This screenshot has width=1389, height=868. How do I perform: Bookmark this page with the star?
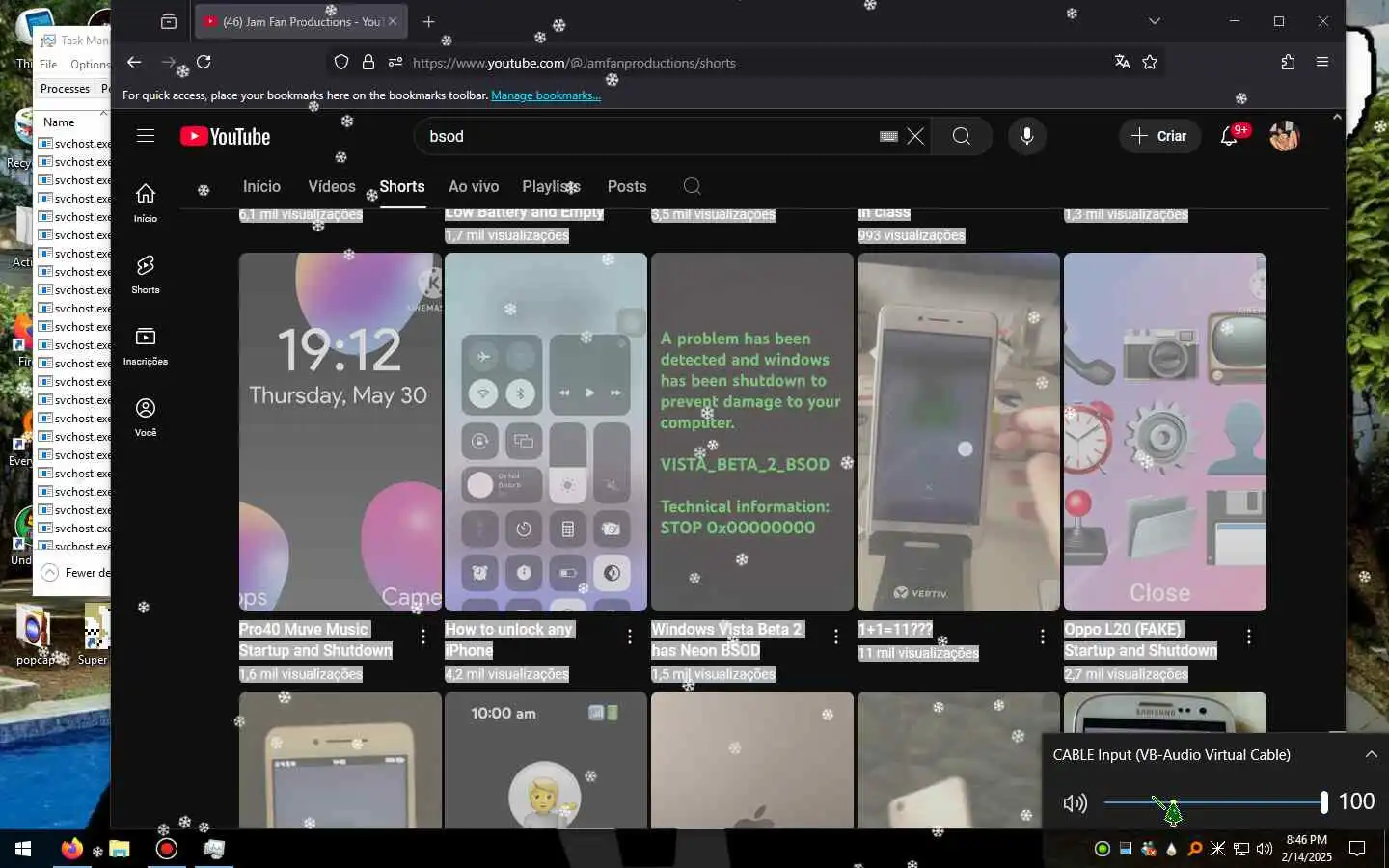pos(1150,62)
